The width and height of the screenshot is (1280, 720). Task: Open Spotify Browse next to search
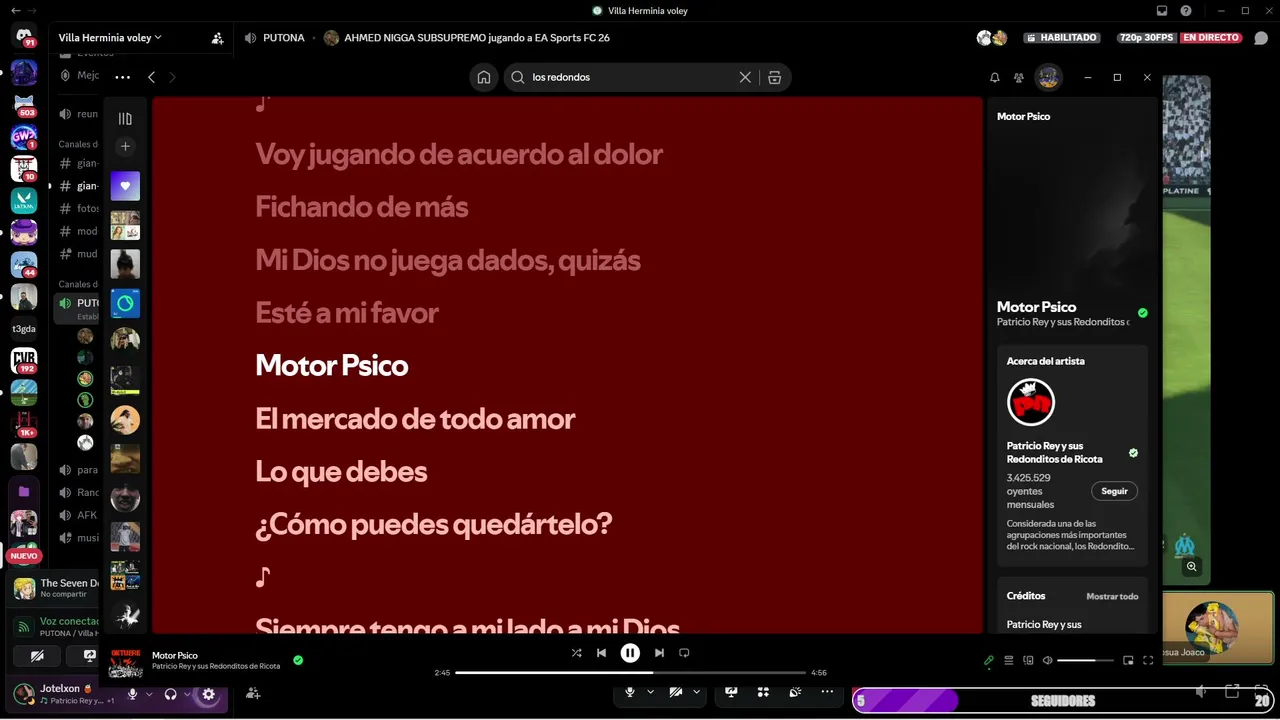[775, 77]
